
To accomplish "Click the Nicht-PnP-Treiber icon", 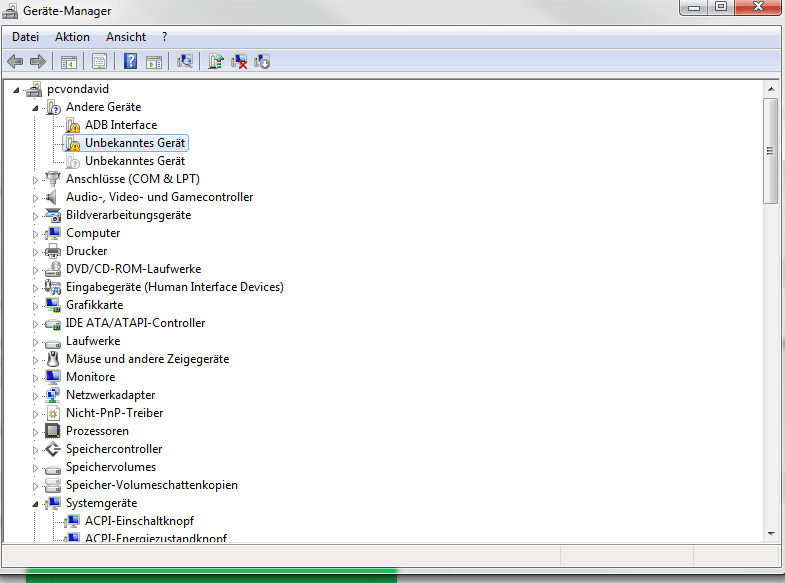I will (x=53, y=413).
